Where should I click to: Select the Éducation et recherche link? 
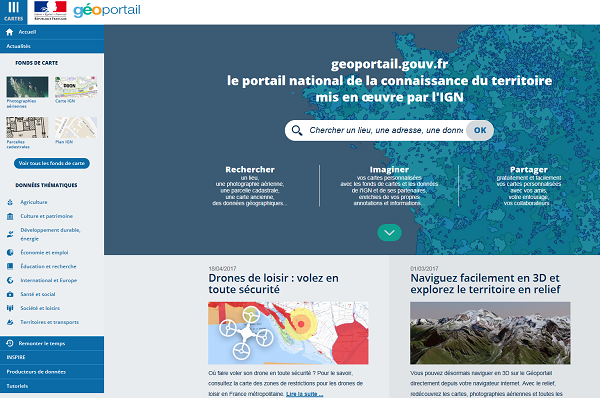coord(48,266)
